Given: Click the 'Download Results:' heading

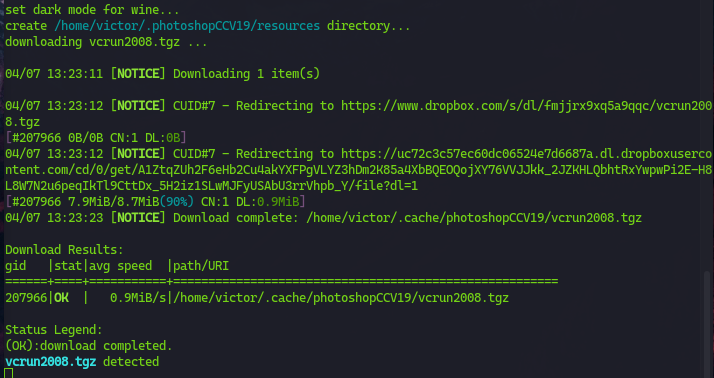Looking at the screenshot, I should pos(64,250).
